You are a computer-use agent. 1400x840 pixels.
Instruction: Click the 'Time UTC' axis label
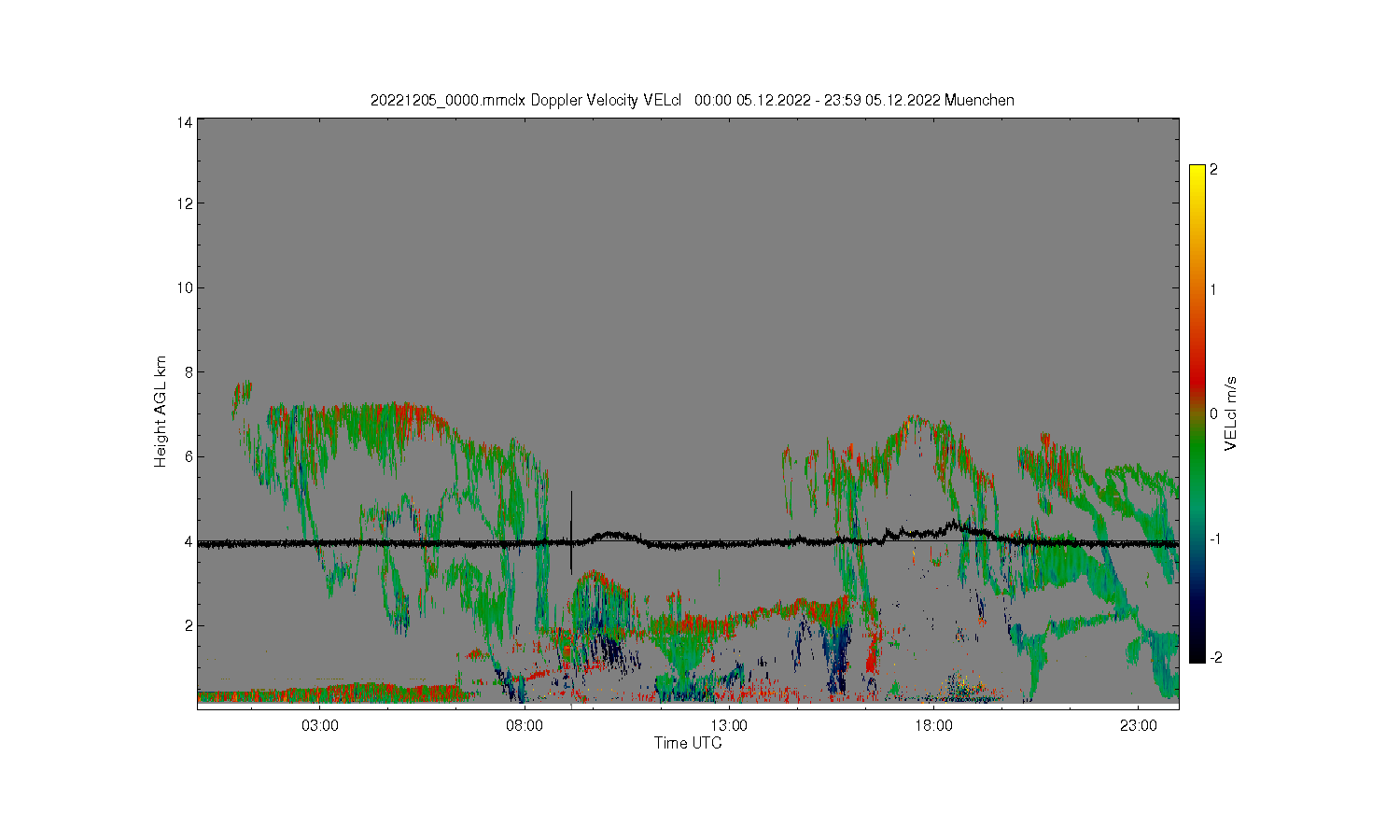pos(688,743)
